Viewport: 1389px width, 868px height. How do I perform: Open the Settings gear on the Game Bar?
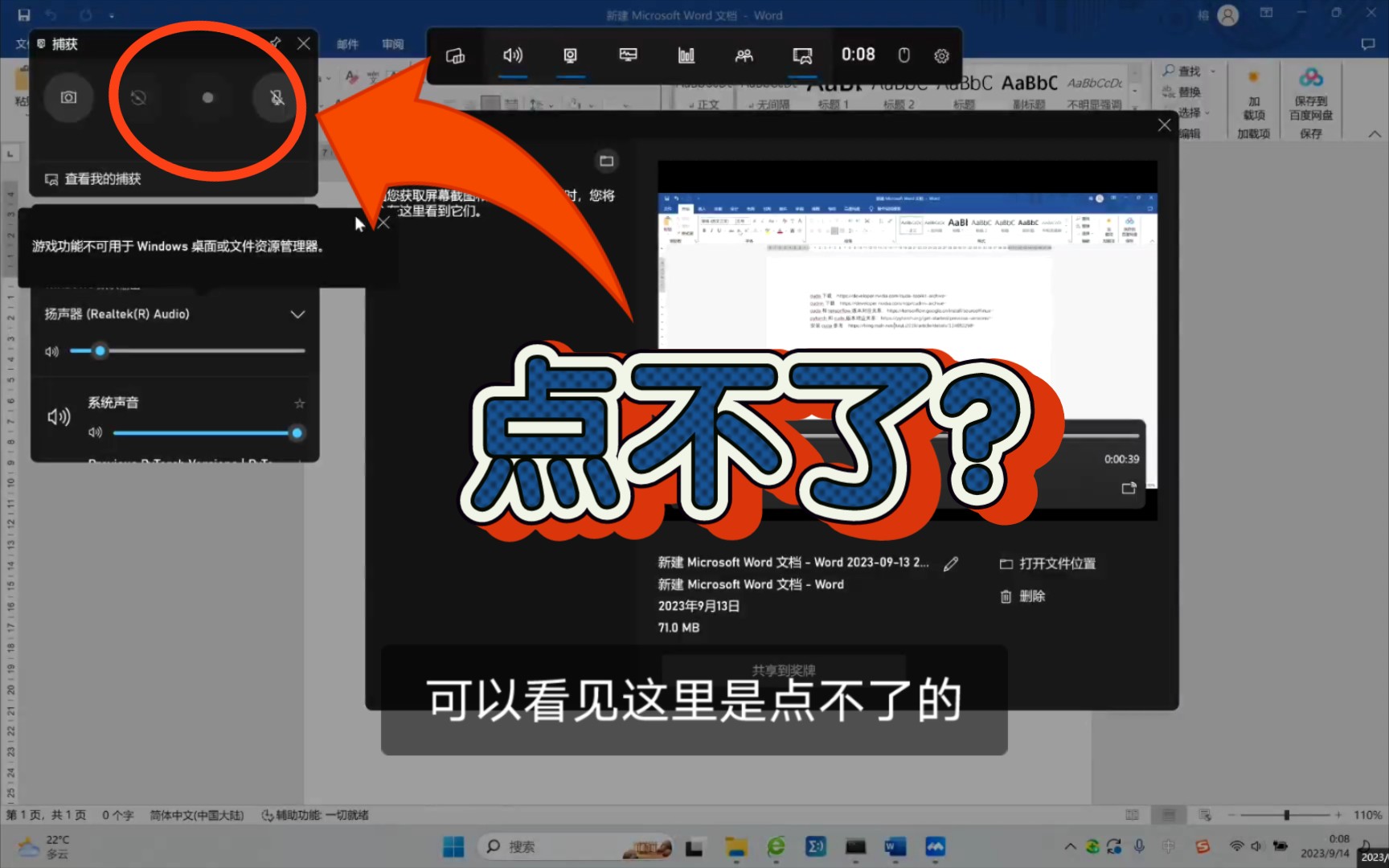(941, 55)
